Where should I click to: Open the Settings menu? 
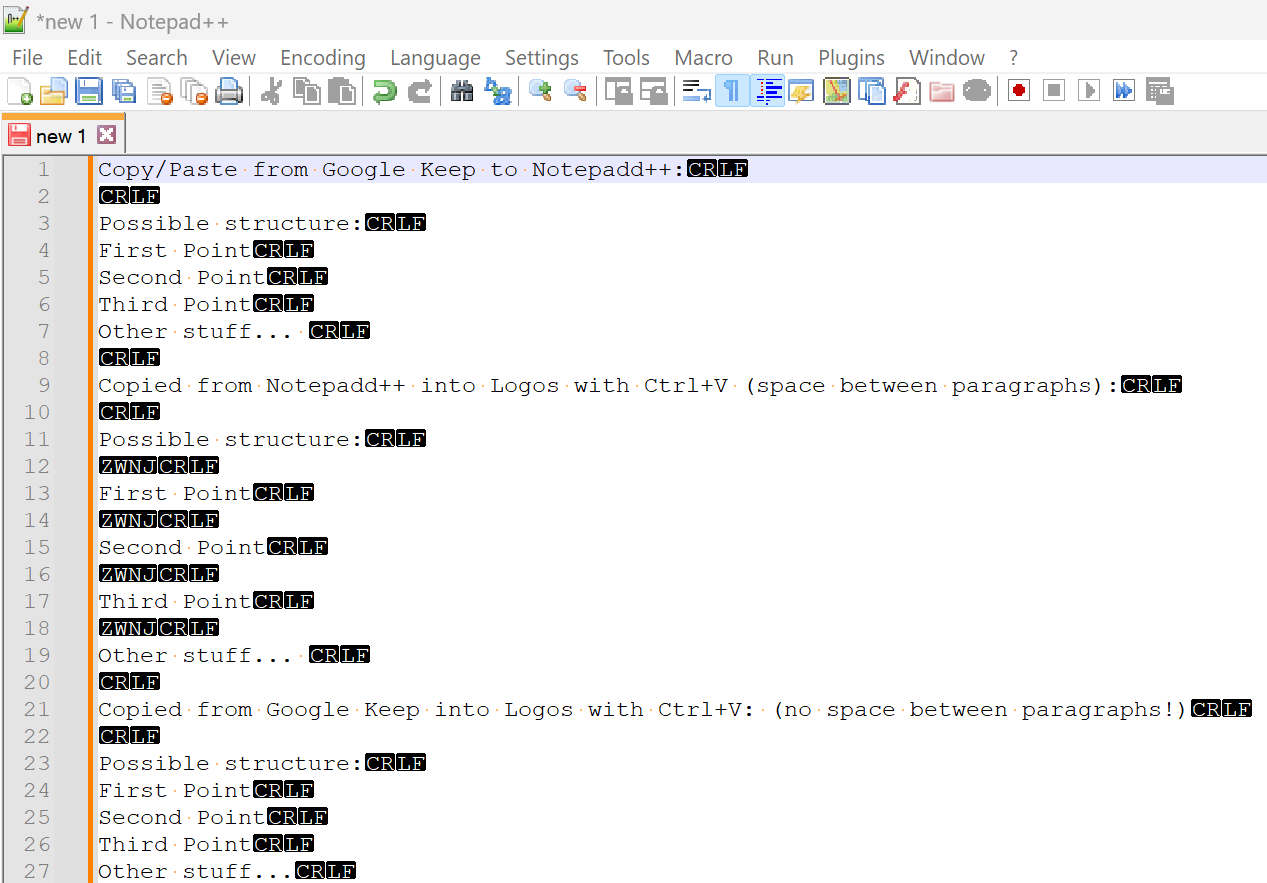[x=542, y=58]
